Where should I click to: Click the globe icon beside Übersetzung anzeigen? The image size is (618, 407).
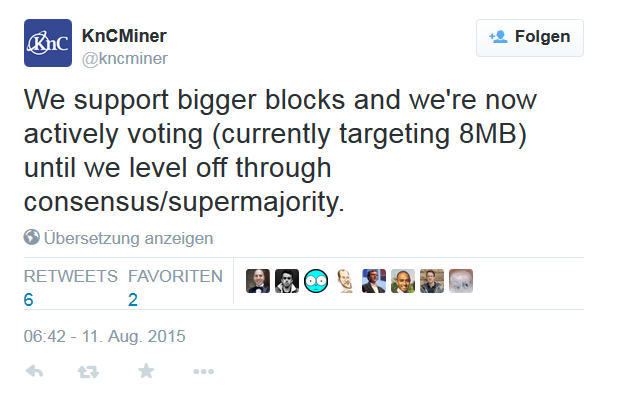click(x=32, y=237)
